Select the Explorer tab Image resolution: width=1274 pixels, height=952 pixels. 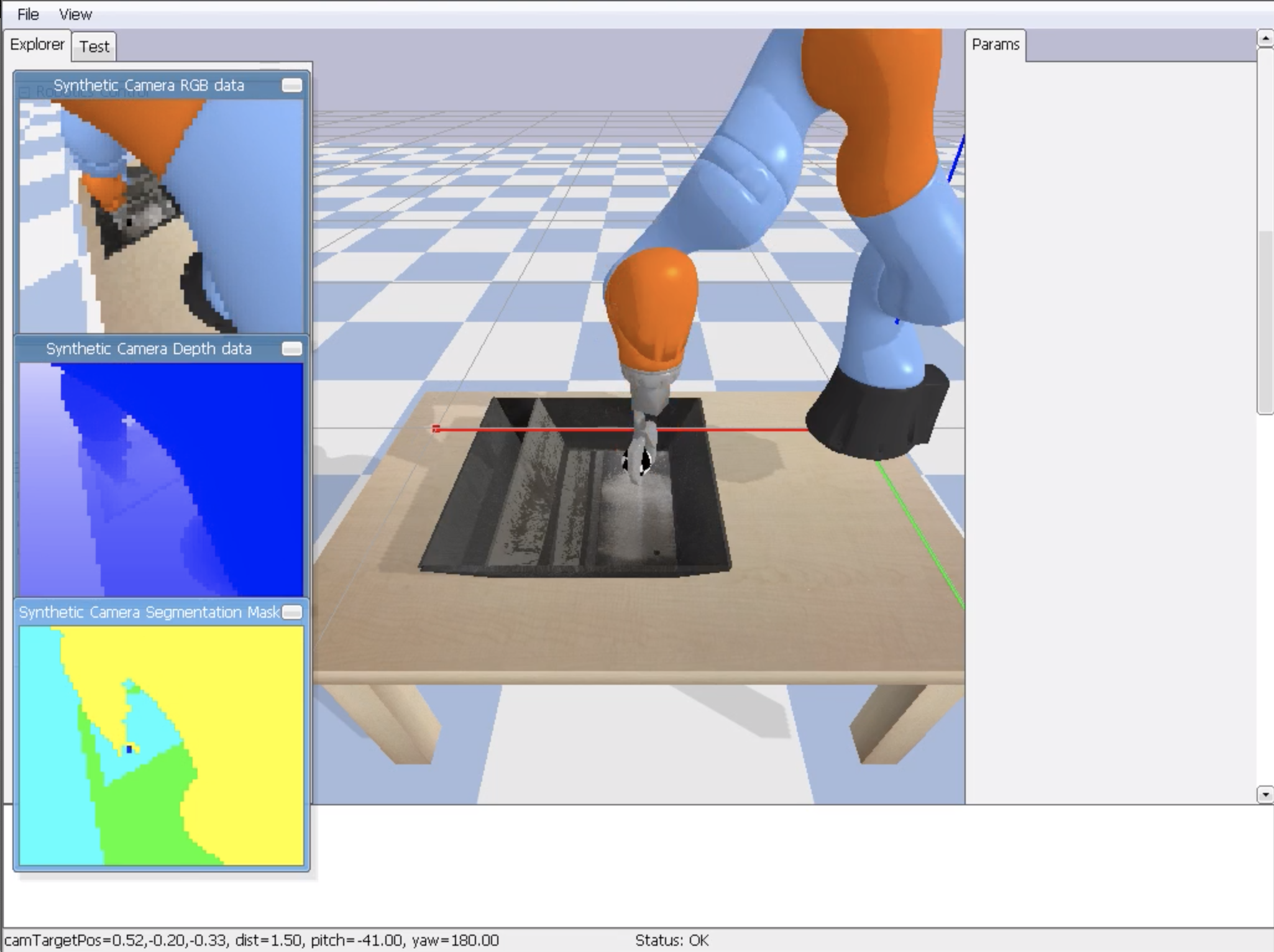point(37,45)
